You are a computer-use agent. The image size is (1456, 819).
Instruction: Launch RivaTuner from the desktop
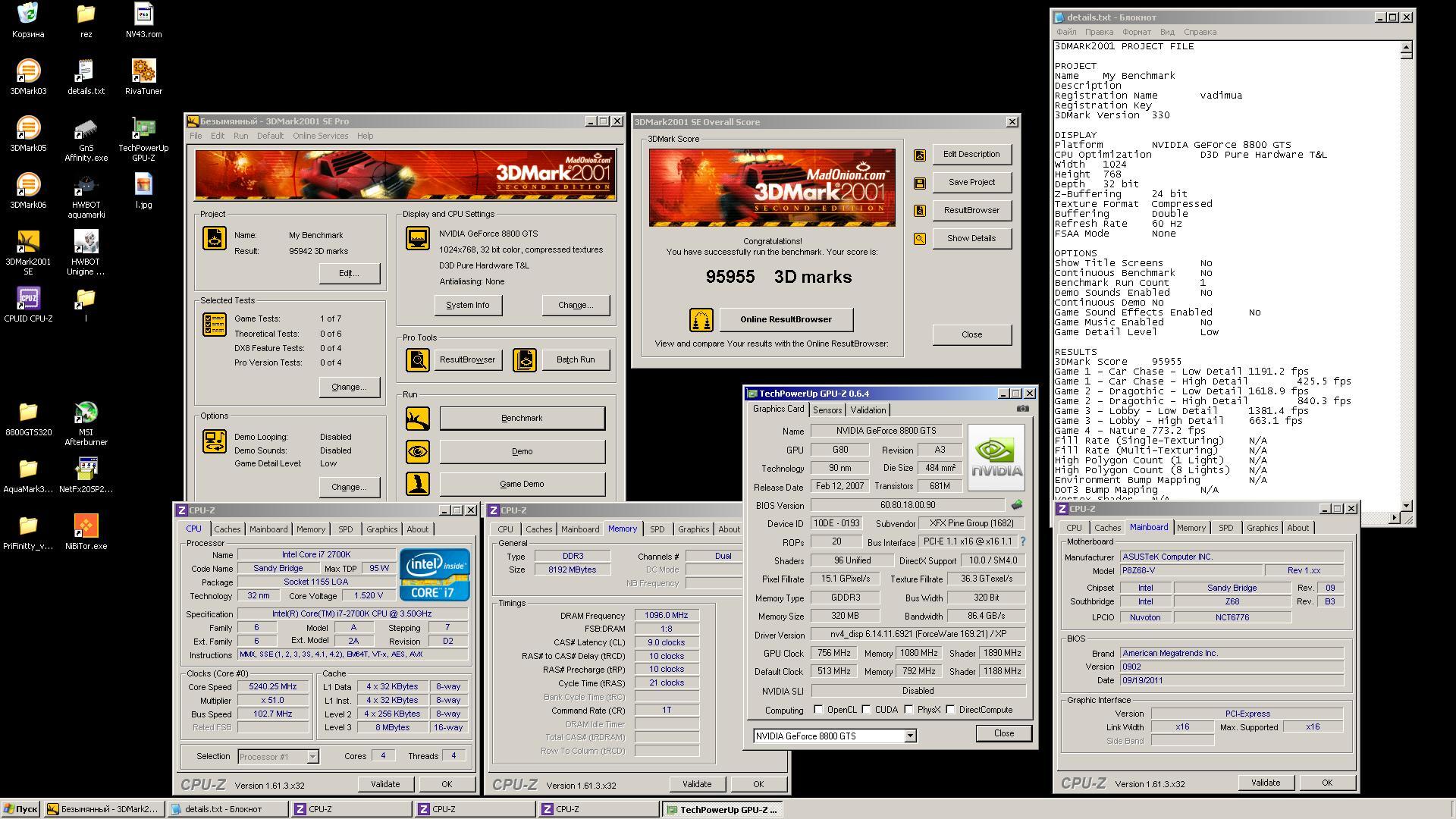coord(143,77)
